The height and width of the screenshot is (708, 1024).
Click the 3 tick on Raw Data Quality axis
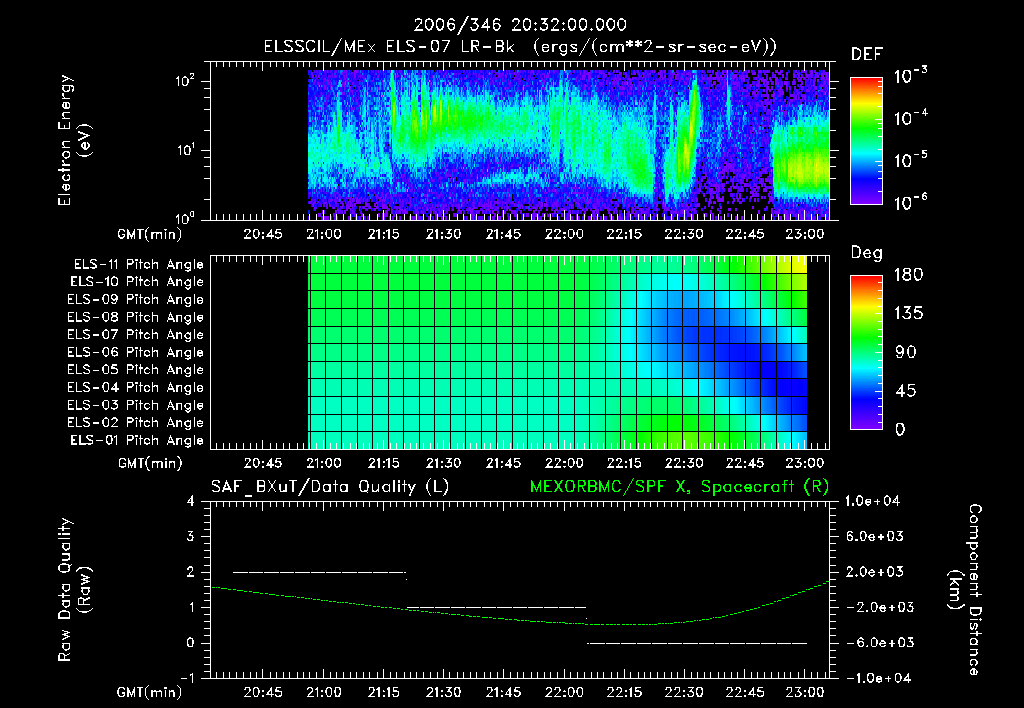point(190,536)
